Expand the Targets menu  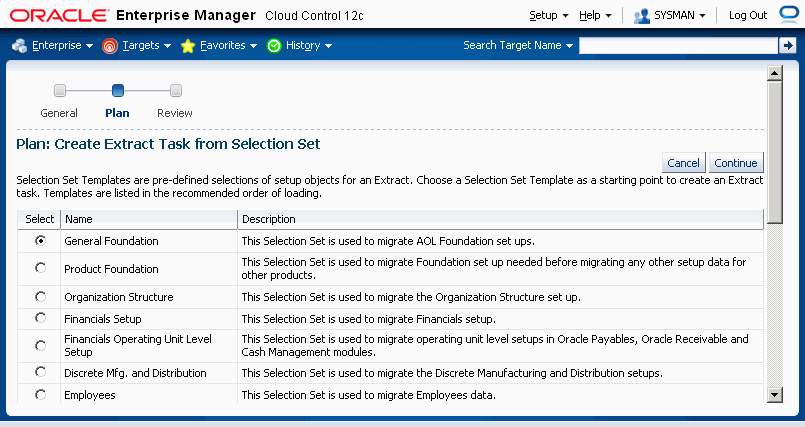(146, 46)
